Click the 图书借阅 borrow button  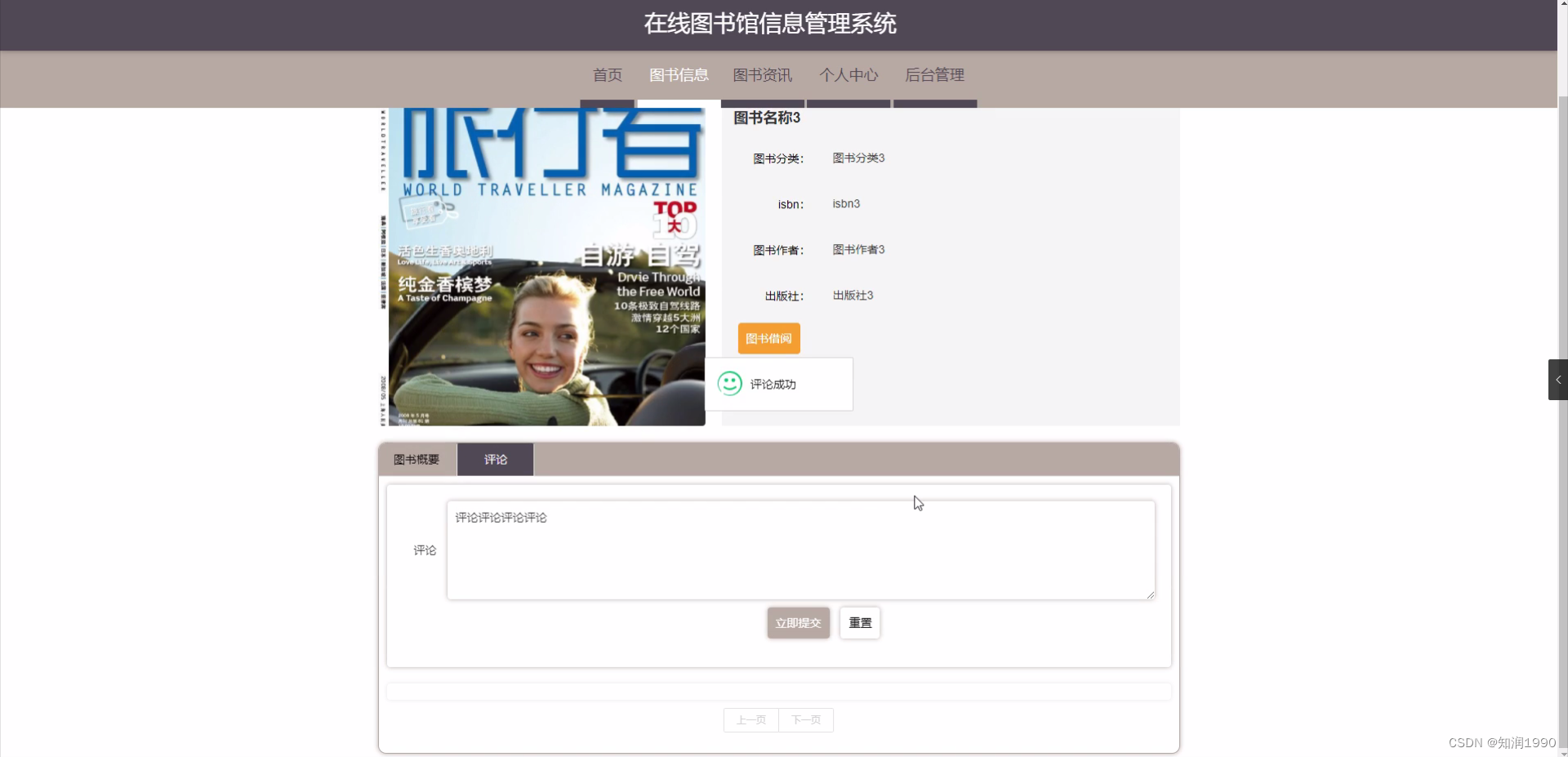[768, 337]
